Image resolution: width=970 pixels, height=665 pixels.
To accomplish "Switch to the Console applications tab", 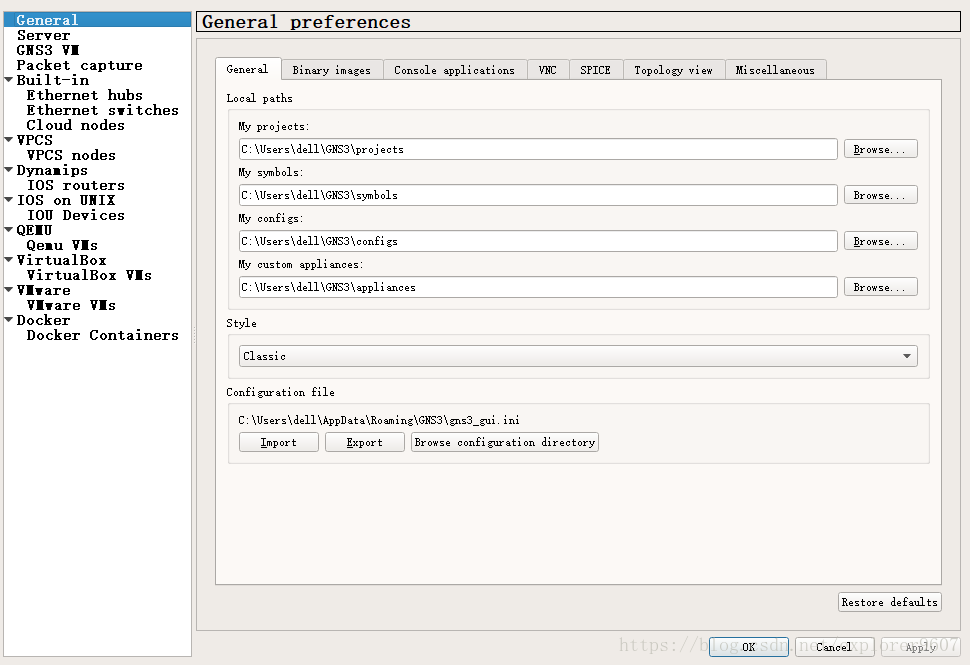I will click(455, 71).
